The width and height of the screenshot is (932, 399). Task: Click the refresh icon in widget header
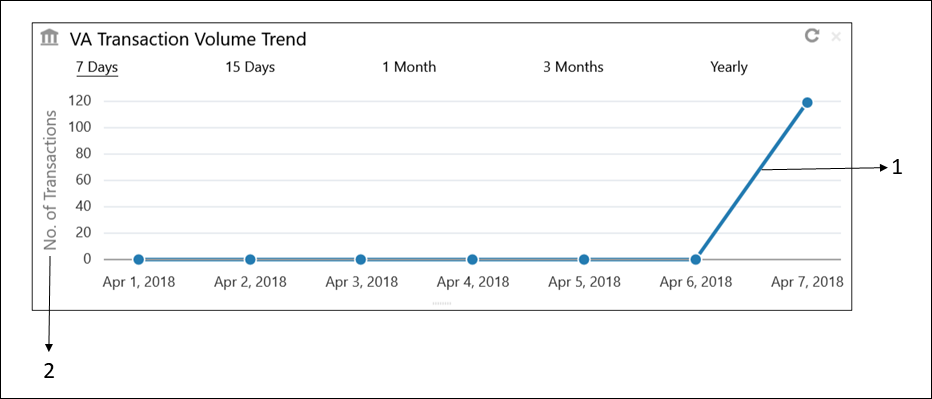point(811,36)
